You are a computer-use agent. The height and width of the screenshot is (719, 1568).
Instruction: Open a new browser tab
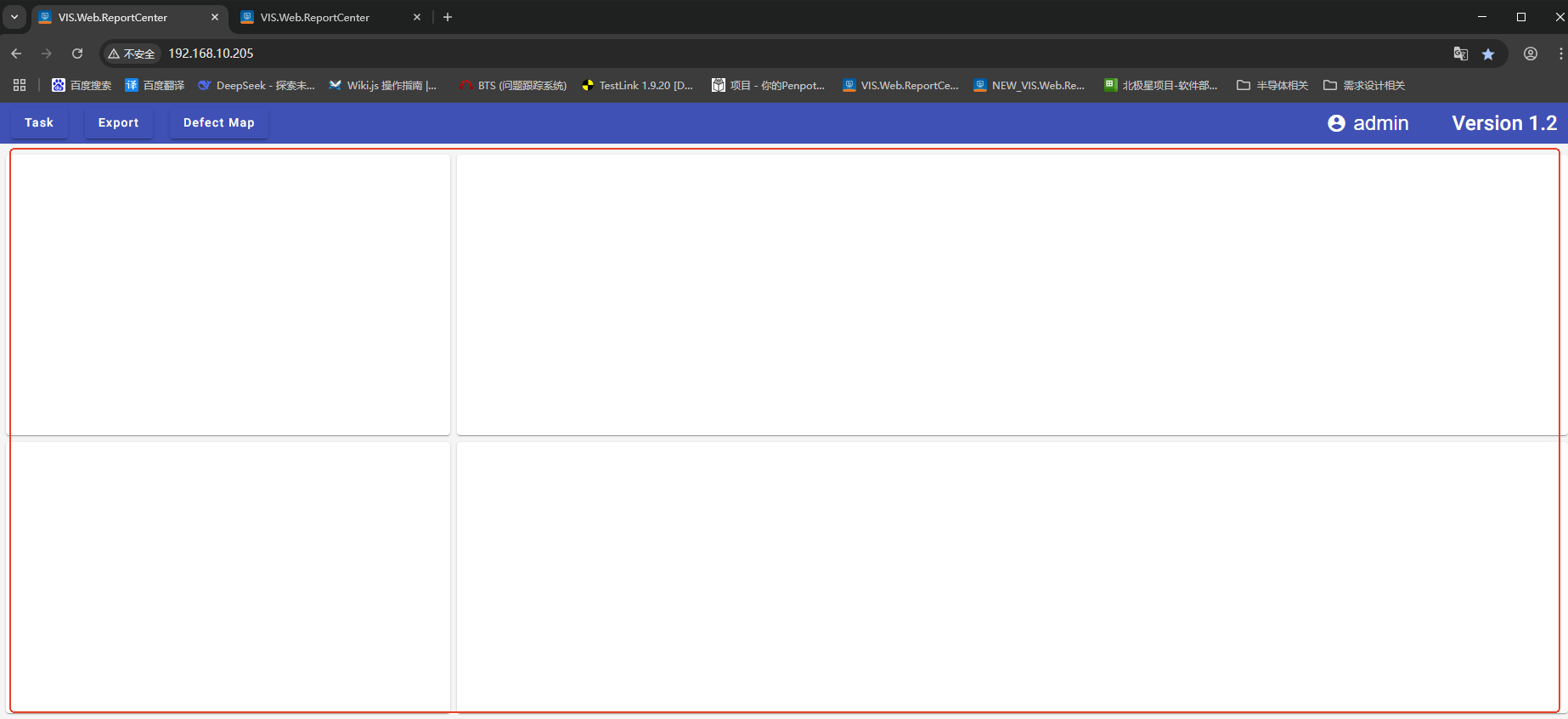click(x=448, y=17)
